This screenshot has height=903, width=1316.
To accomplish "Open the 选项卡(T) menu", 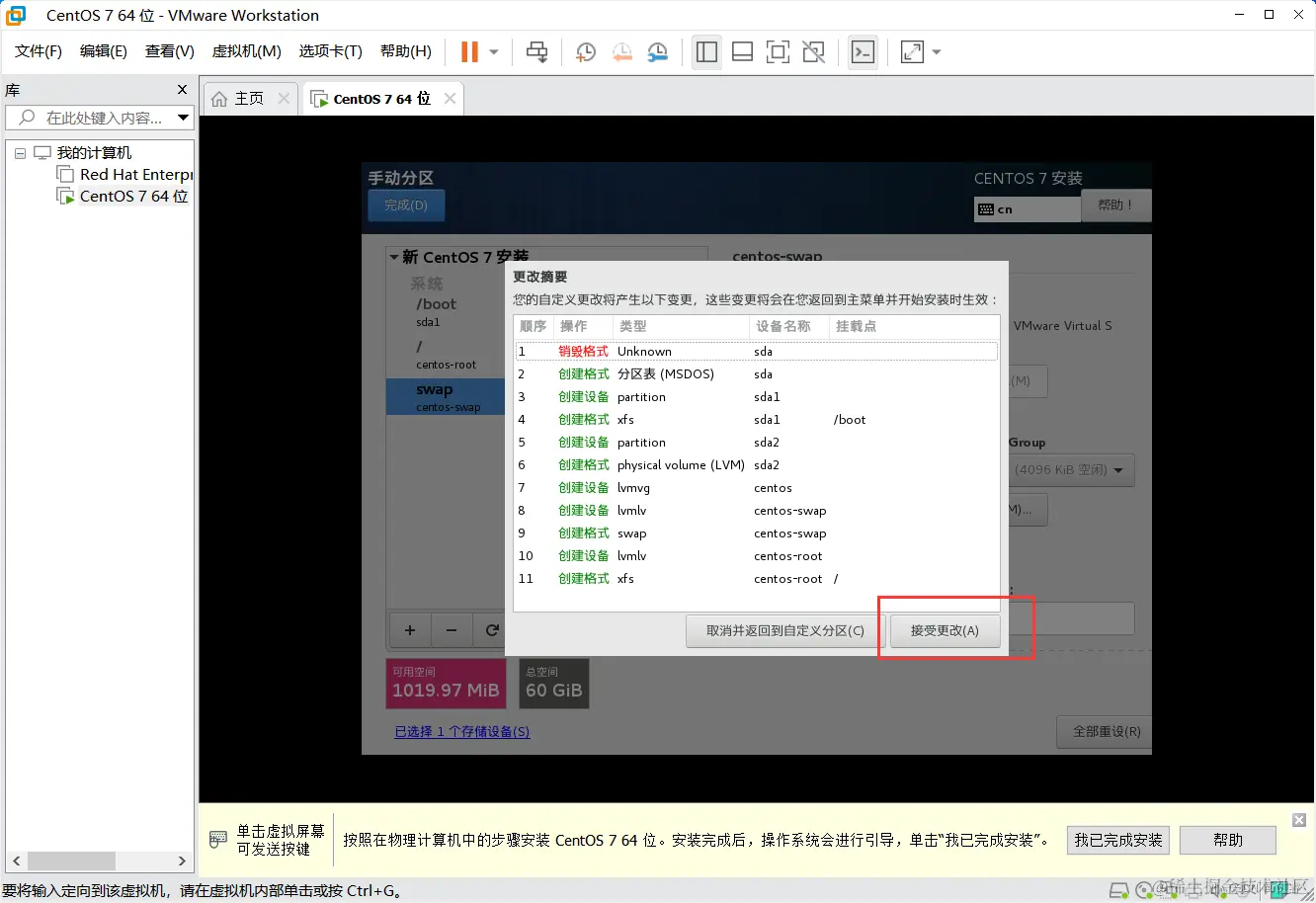I will coord(331,51).
